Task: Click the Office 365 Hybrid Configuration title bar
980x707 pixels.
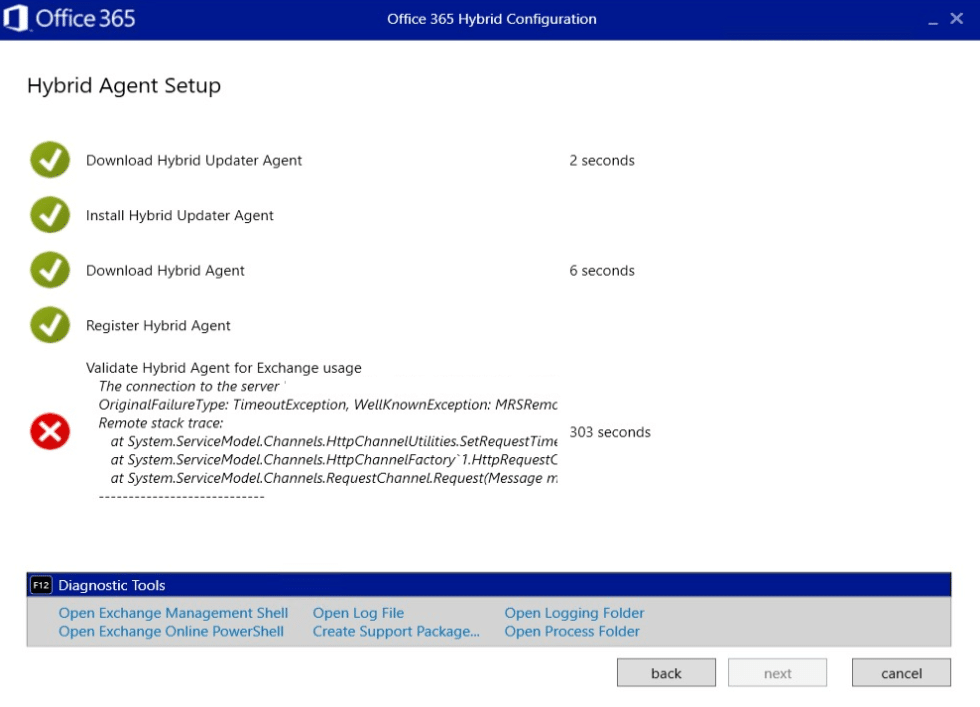Action: click(x=491, y=19)
